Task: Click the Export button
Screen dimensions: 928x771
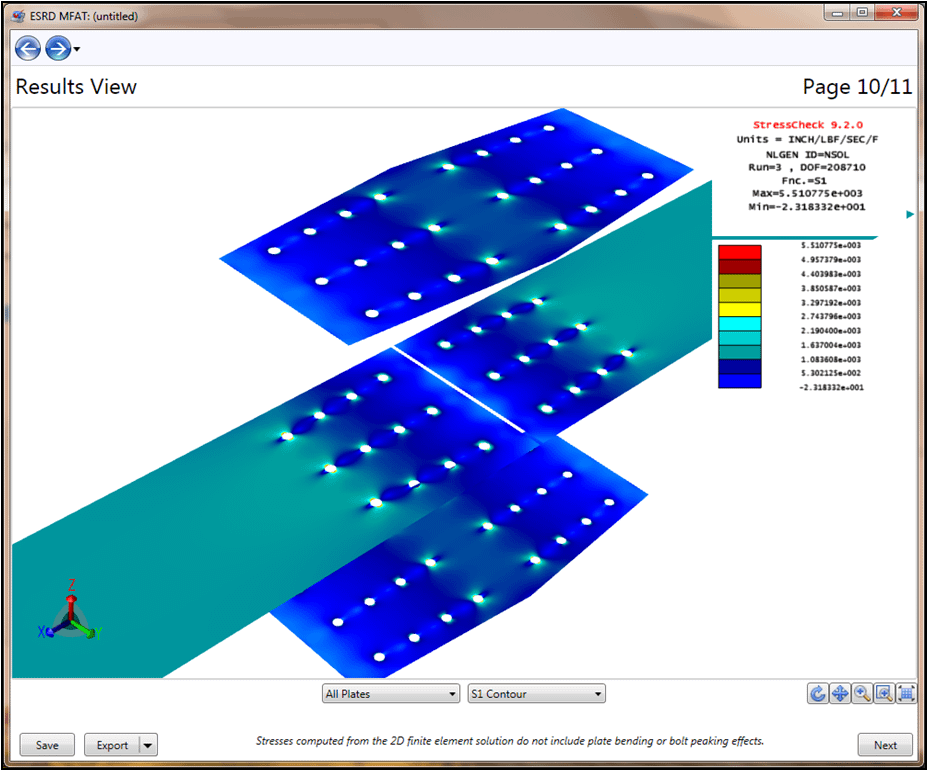Action: point(117,745)
